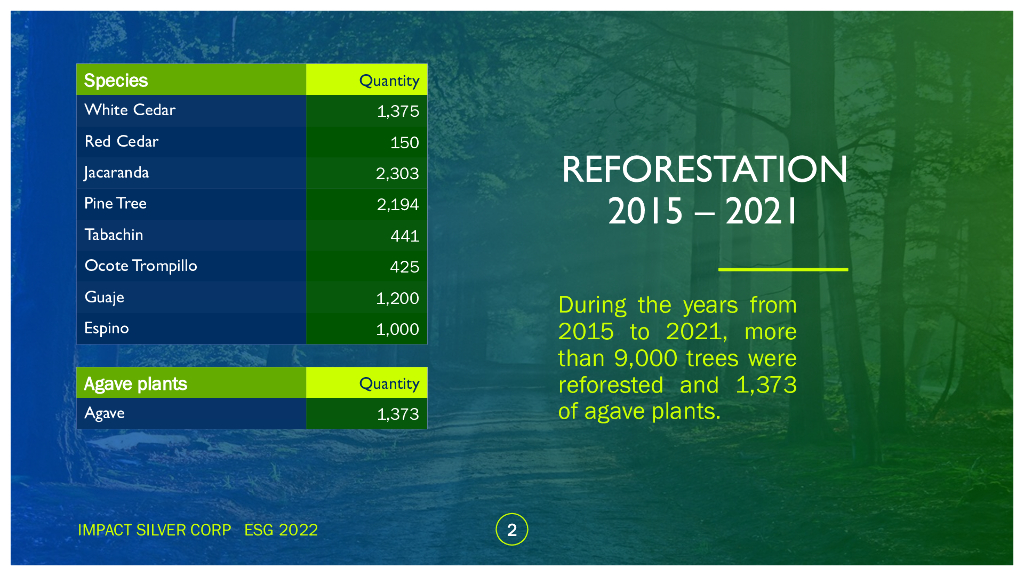
Task: Click the Espino row label
Action: tap(191, 328)
